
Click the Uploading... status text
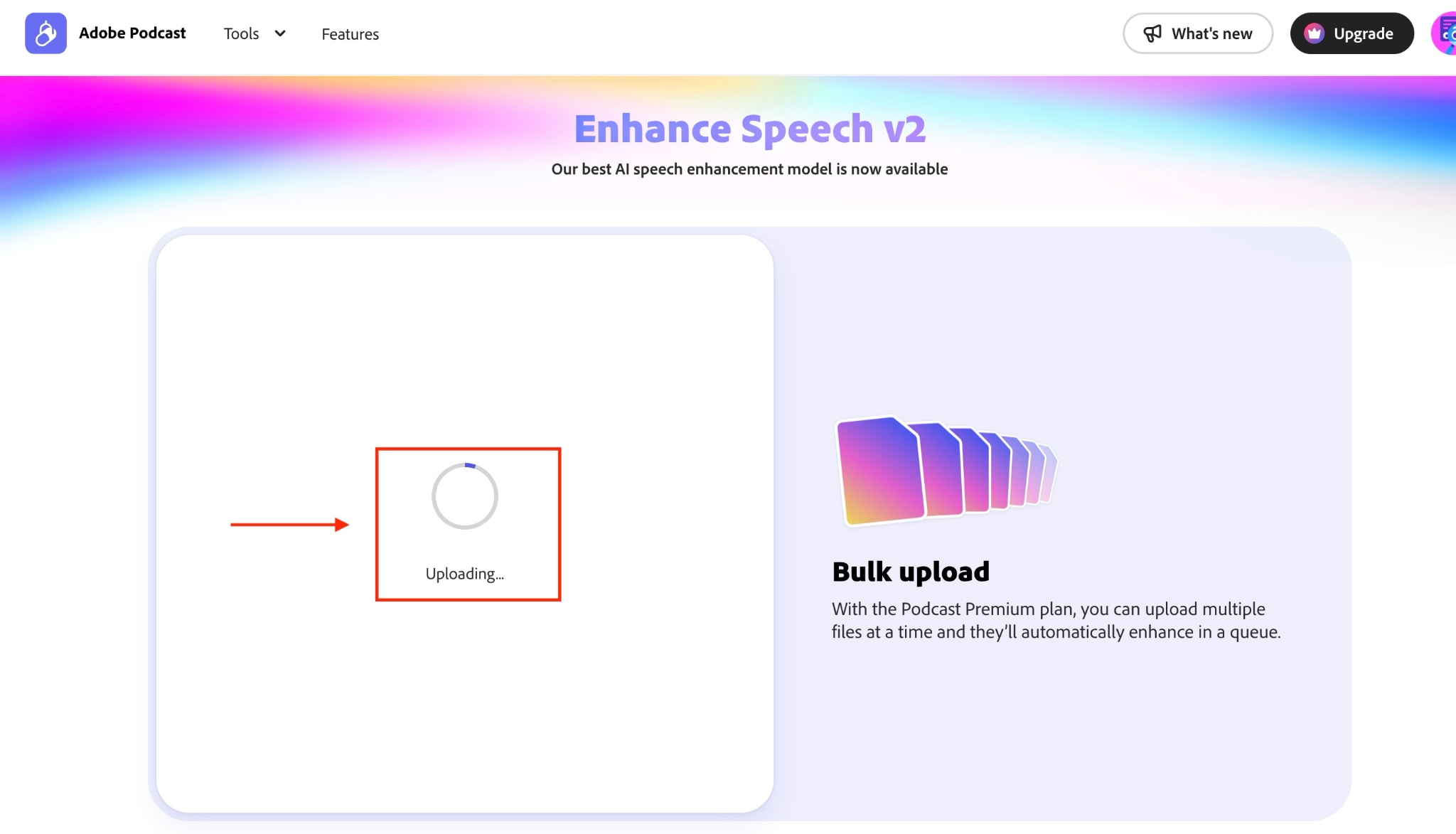[x=464, y=574]
